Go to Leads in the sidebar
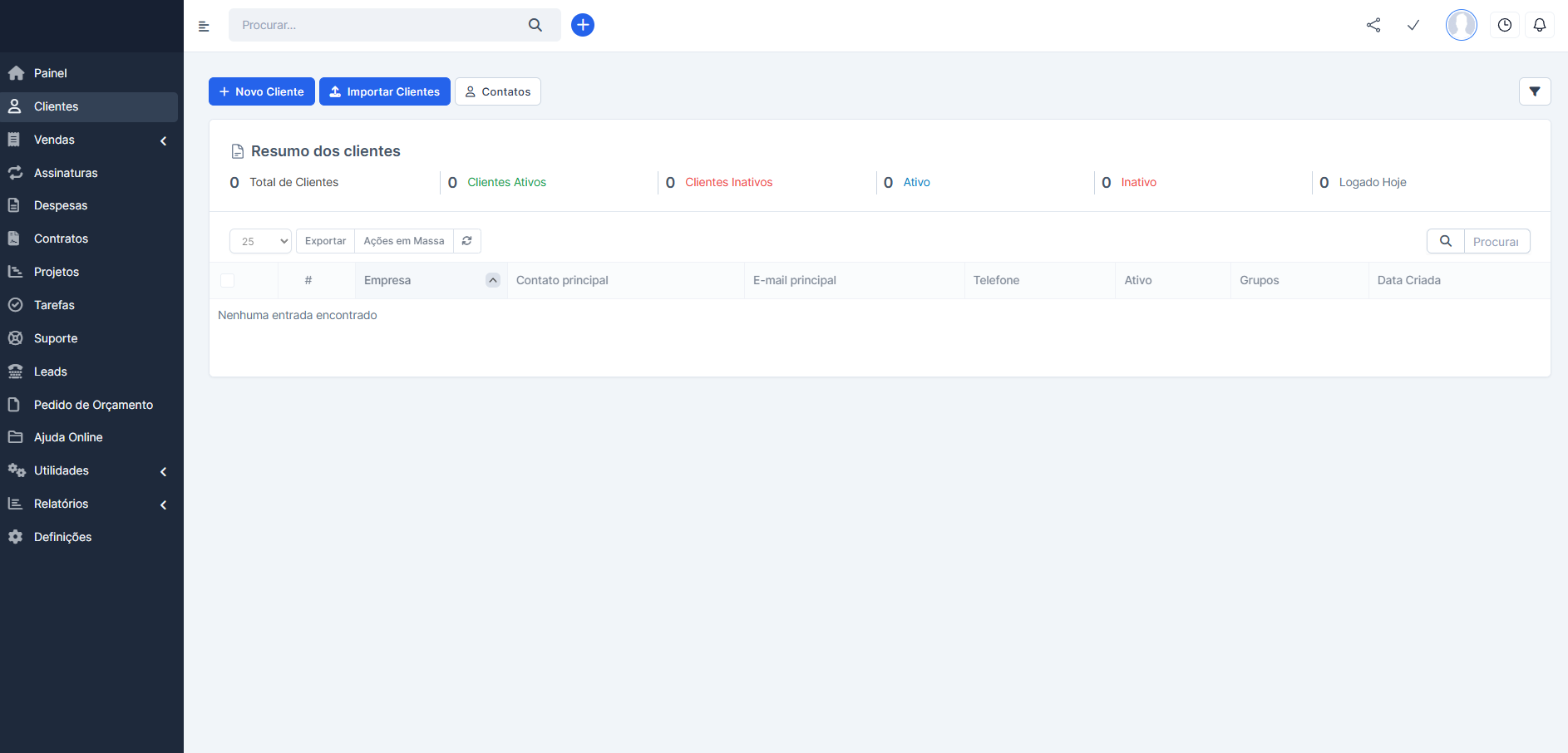This screenshot has width=1568, height=753. (51, 372)
